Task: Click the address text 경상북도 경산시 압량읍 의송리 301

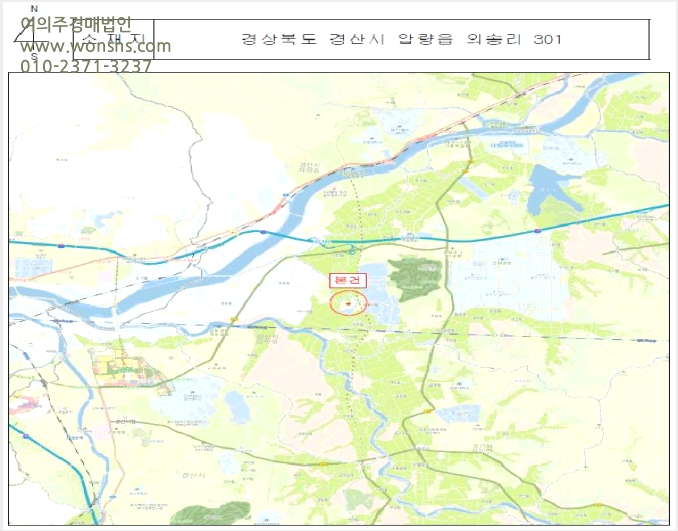Action: [401, 39]
